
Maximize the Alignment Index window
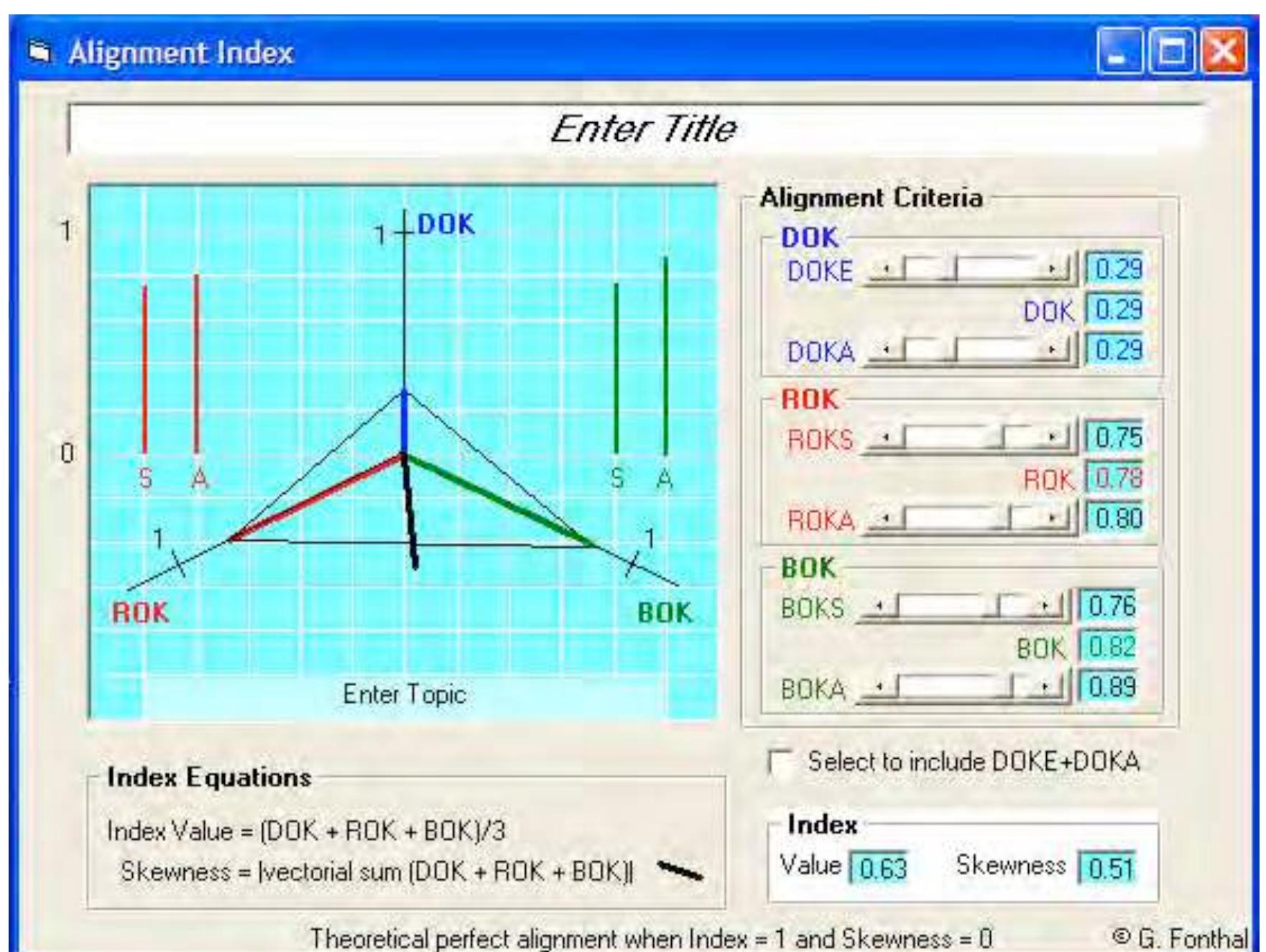click(1172, 52)
